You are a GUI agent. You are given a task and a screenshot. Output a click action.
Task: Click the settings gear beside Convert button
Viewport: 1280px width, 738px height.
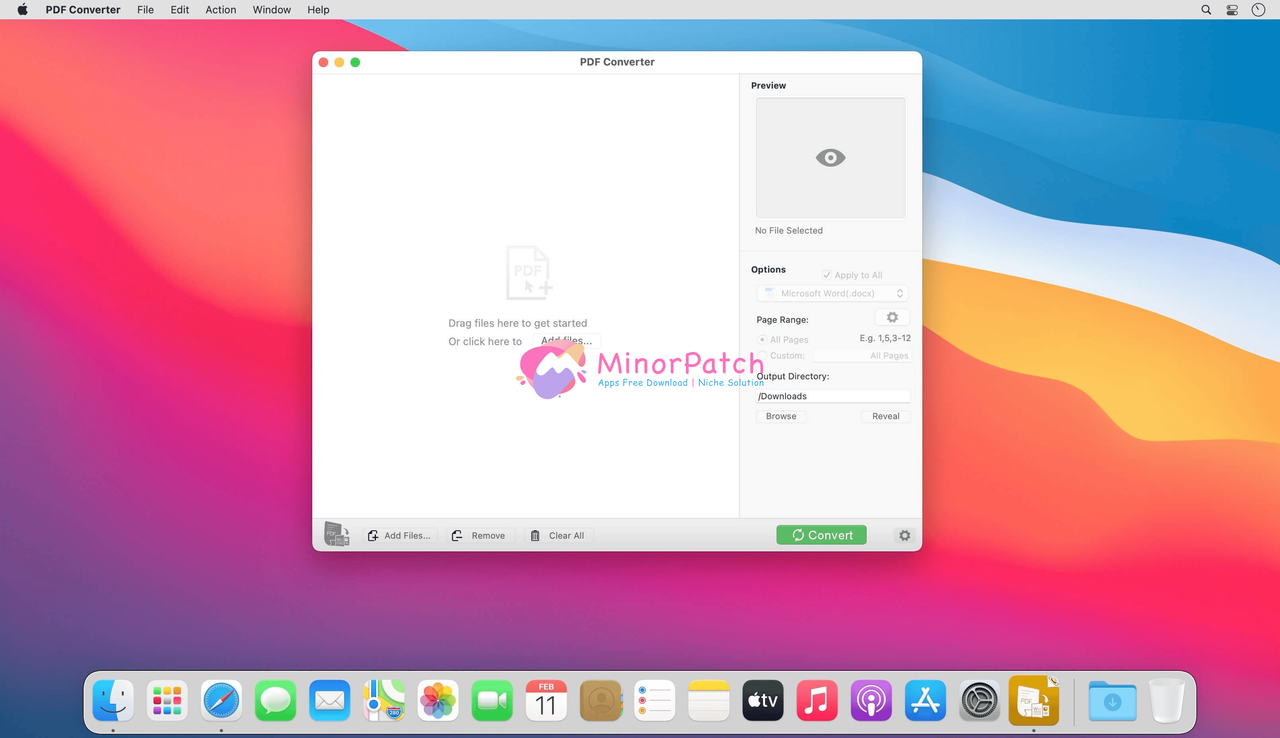(904, 535)
